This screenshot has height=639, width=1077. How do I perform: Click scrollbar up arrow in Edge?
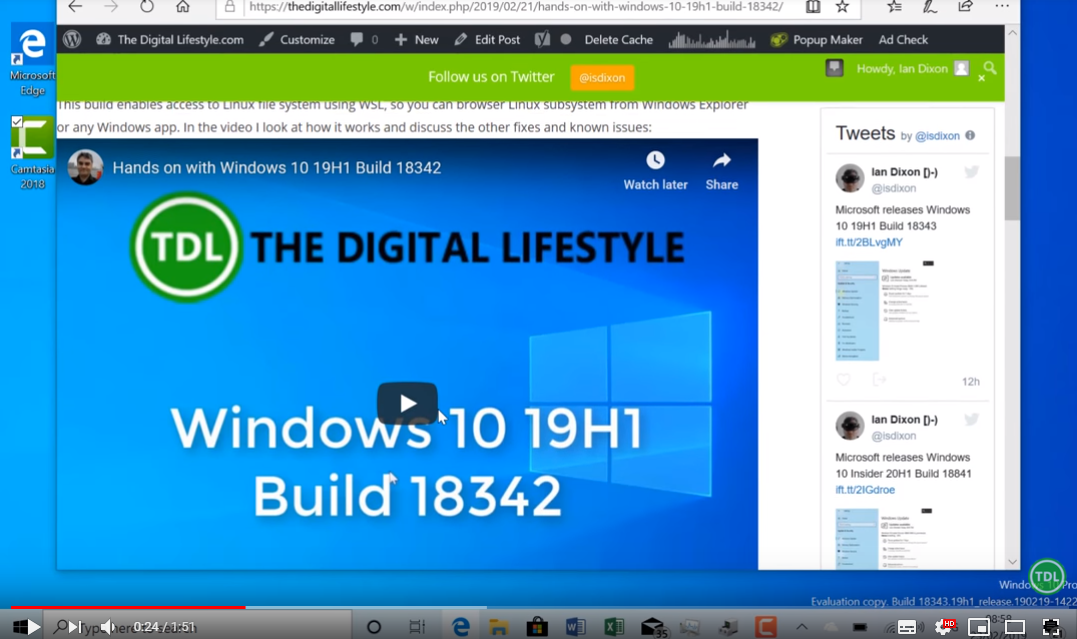(1012, 32)
